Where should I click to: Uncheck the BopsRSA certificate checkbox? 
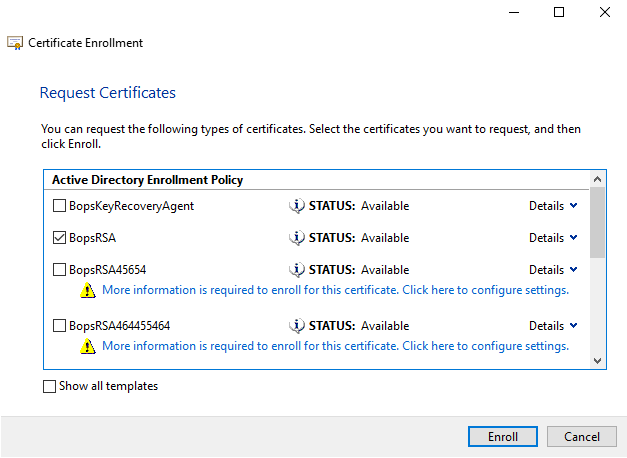(59, 238)
